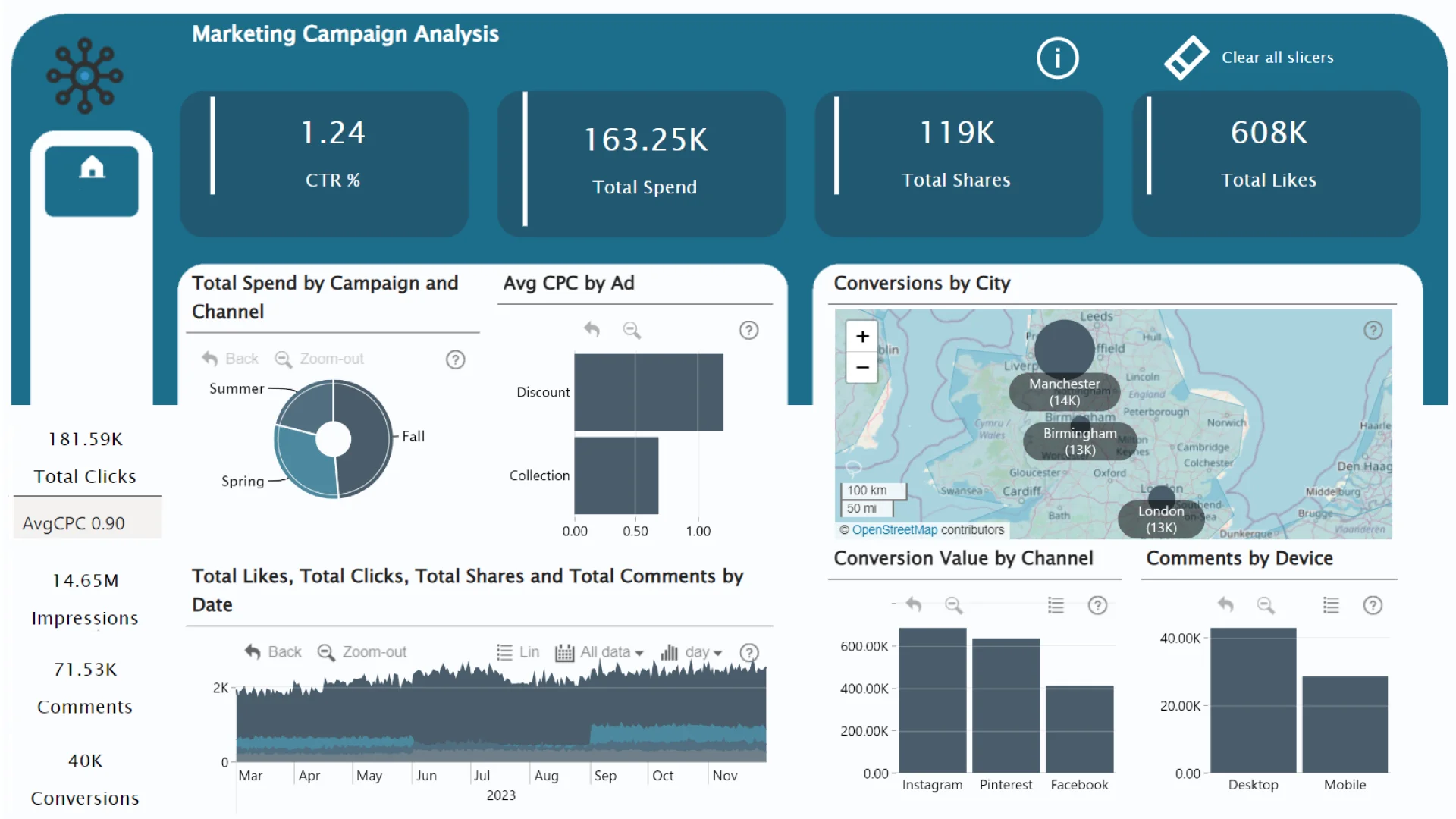Select the Discount bar
1456x819 pixels.
click(x=648, y=392)
